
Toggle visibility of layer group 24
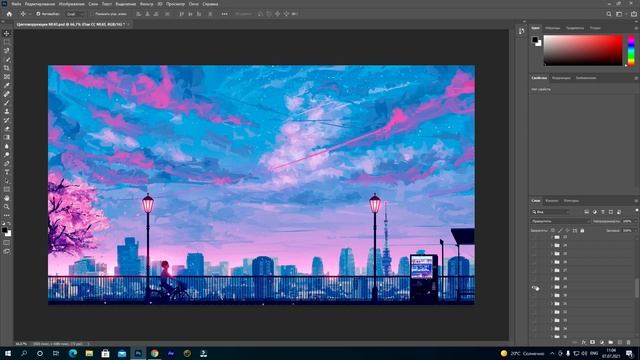[535, 245]
